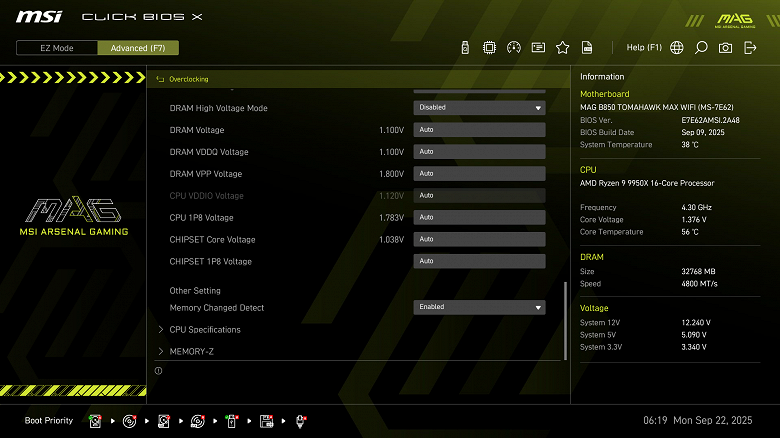Take a screenshot with the camera icon
Image resolution: width=780 pixels, height=438 pixels.
tap(725, 48)
